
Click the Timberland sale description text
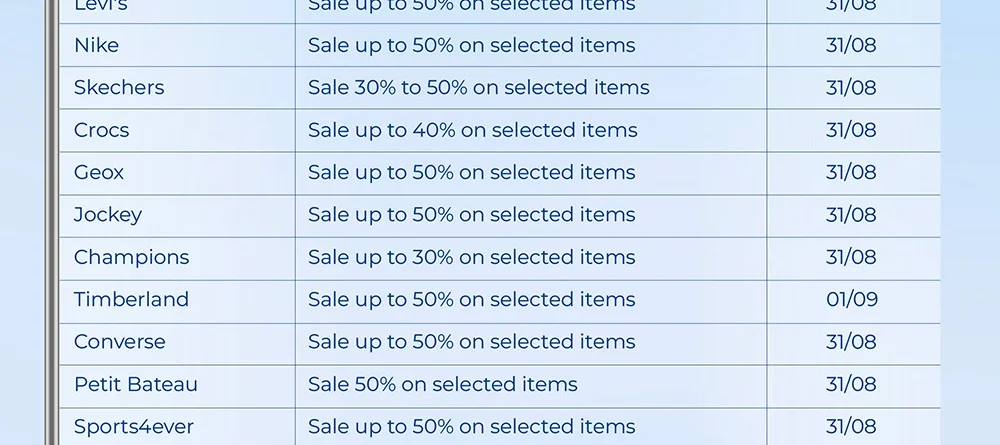[471, 299]
